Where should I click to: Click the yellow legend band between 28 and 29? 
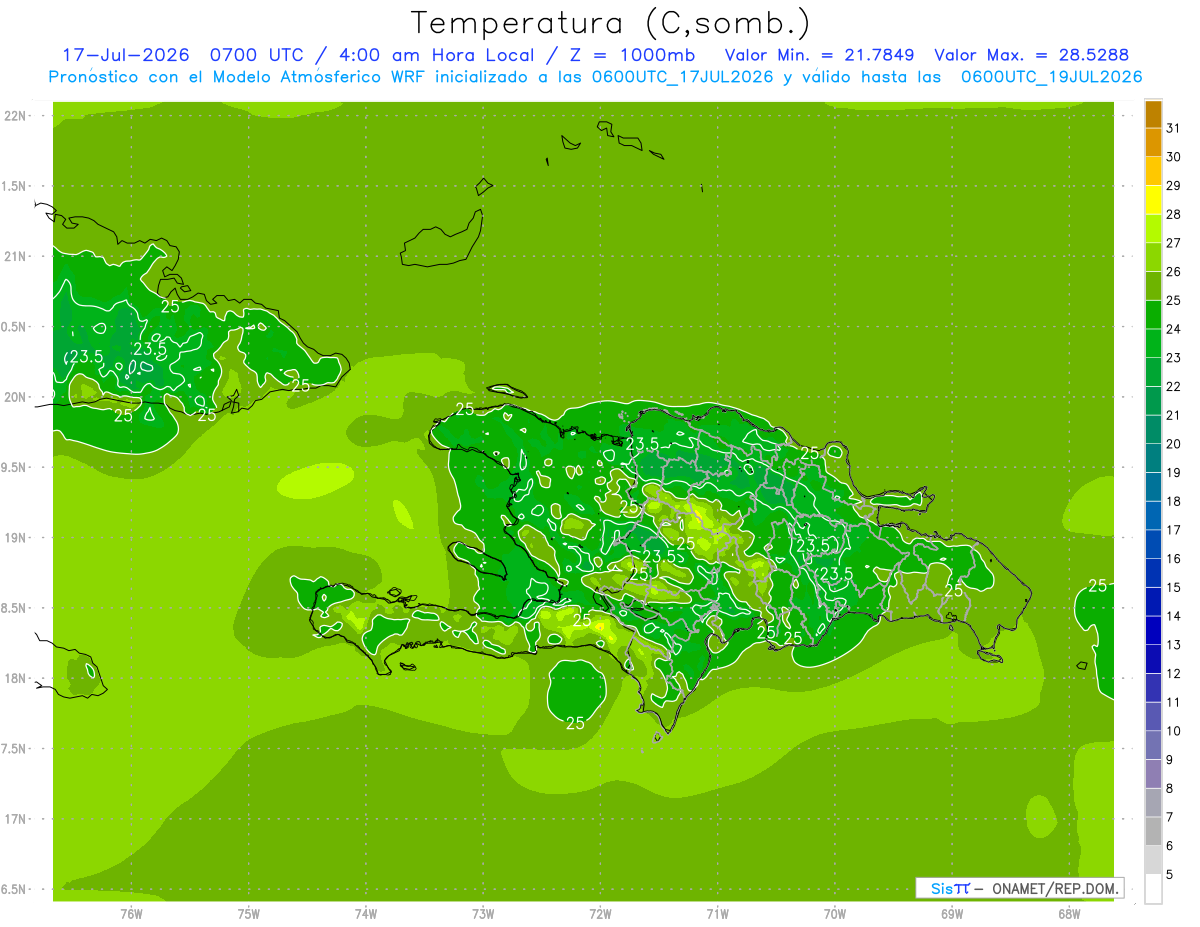tap(1153, 200)
